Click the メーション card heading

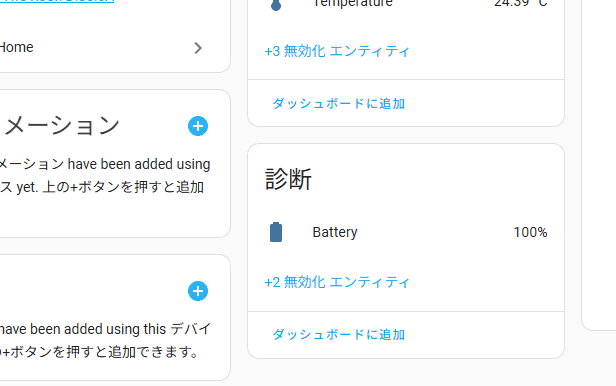62,126
